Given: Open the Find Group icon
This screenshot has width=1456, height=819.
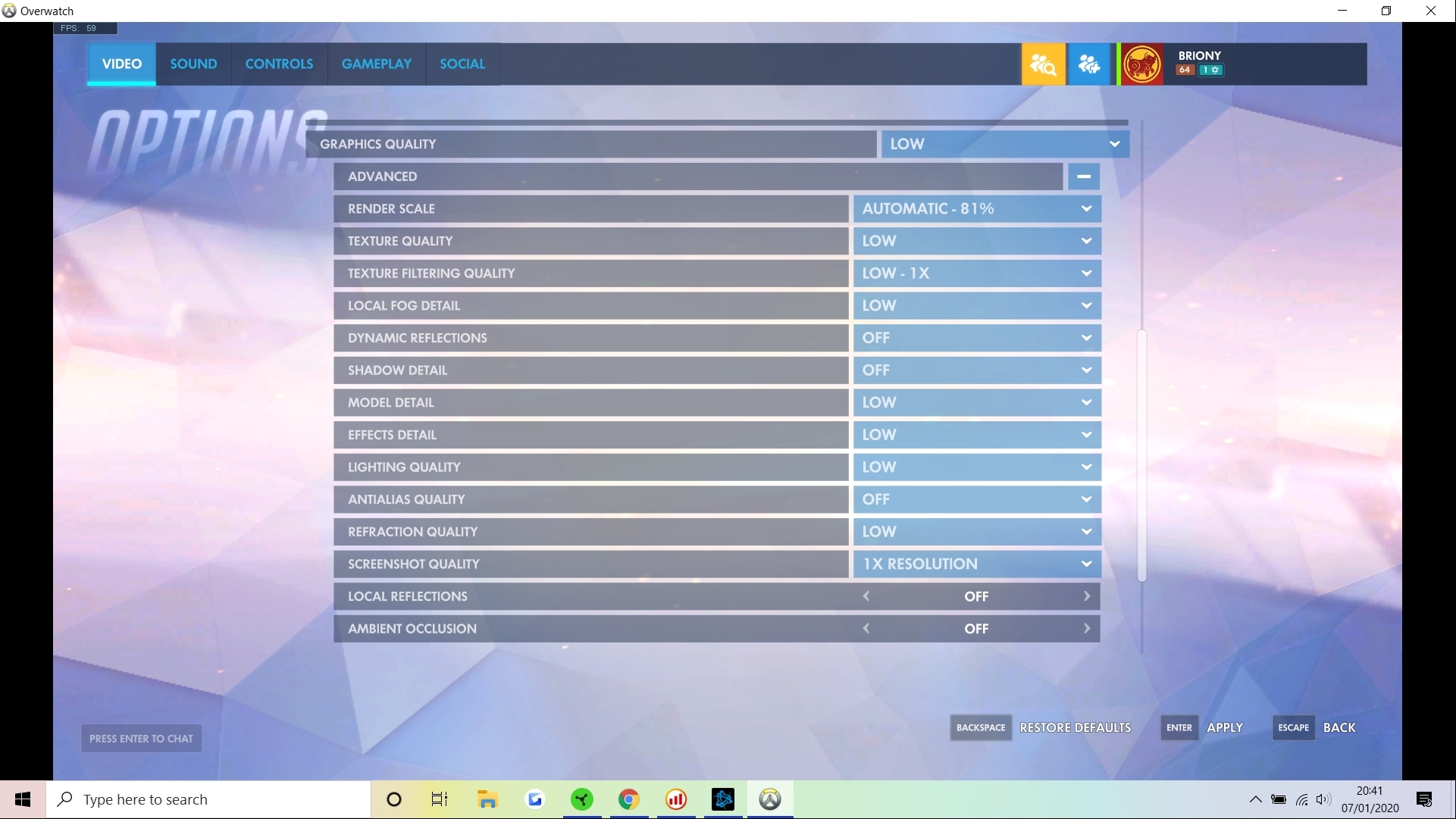Looking at the screenshot, I should coord(1043,64).
